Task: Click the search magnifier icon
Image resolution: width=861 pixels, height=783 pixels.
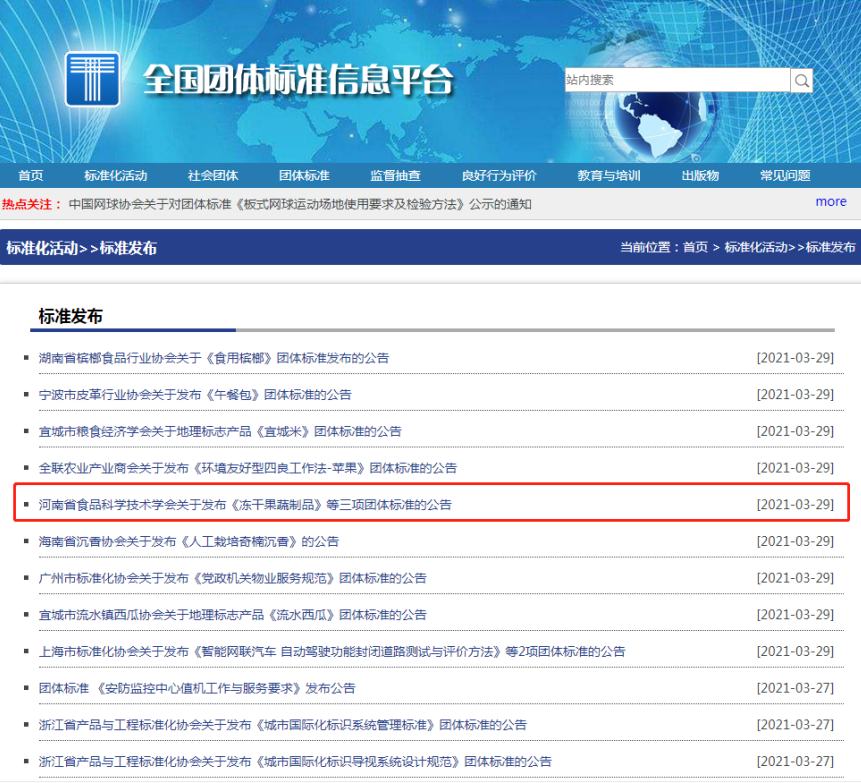Action: 801,80
